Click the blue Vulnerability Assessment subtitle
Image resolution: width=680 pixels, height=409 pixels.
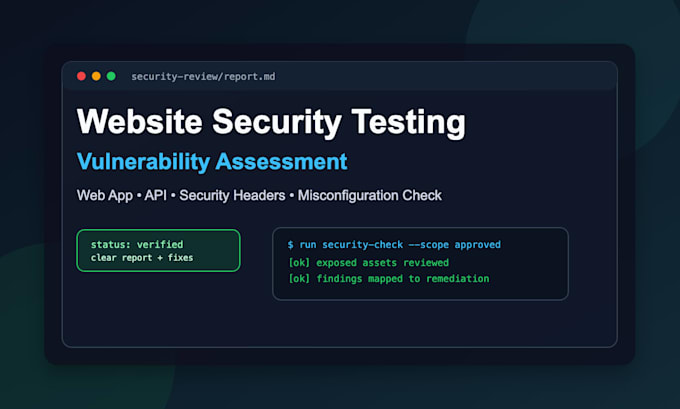212,162
